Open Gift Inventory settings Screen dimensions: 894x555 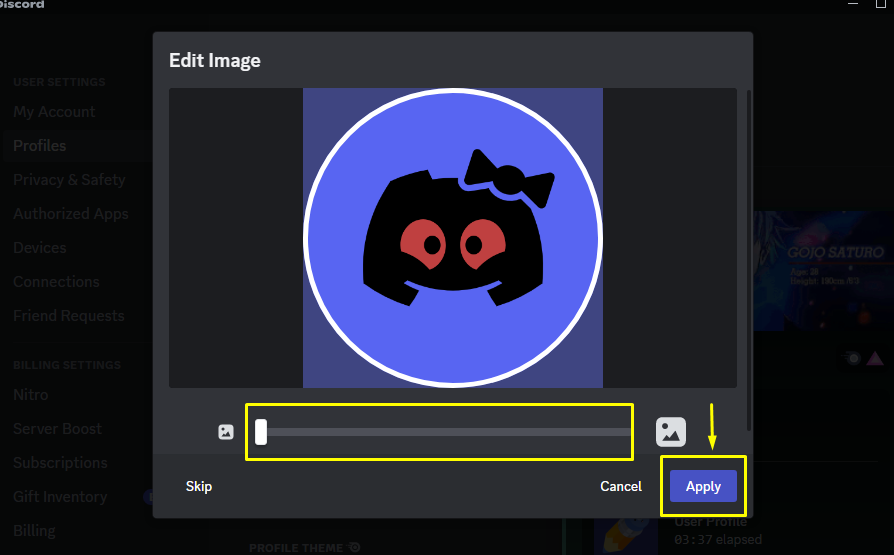(x=60, y=496)
